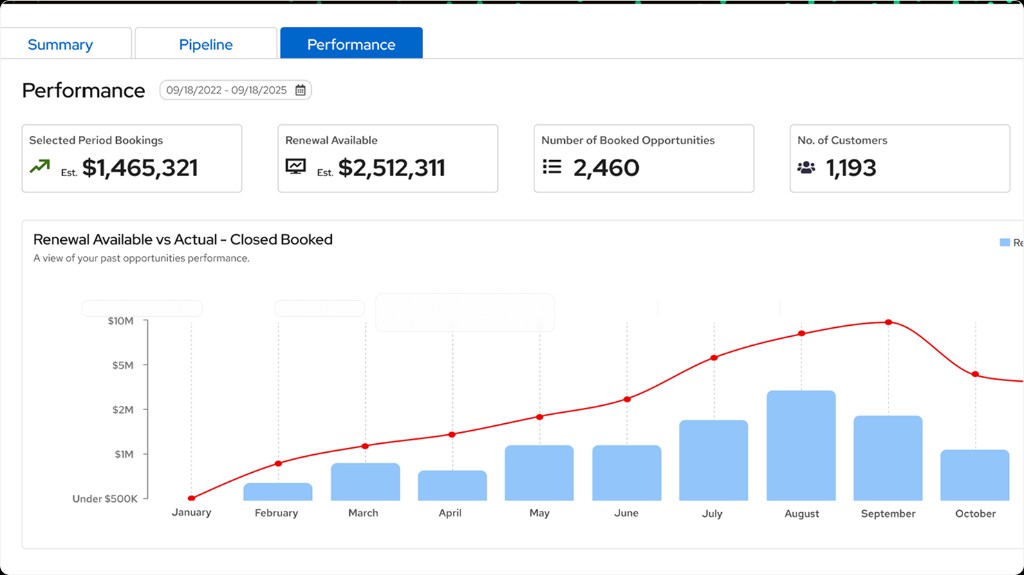The width and height of the screenshot is (1024, 575).
Task: Click people icon in No. of Customers card
Action: pyautogui.click(x=807, y=168)
